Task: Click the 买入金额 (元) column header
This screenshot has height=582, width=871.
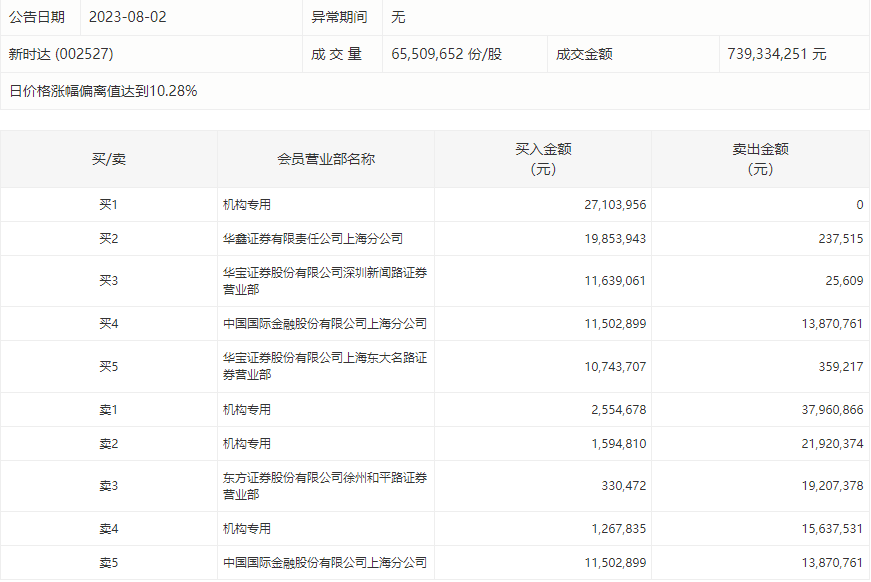Action: [x=543, y=159]
